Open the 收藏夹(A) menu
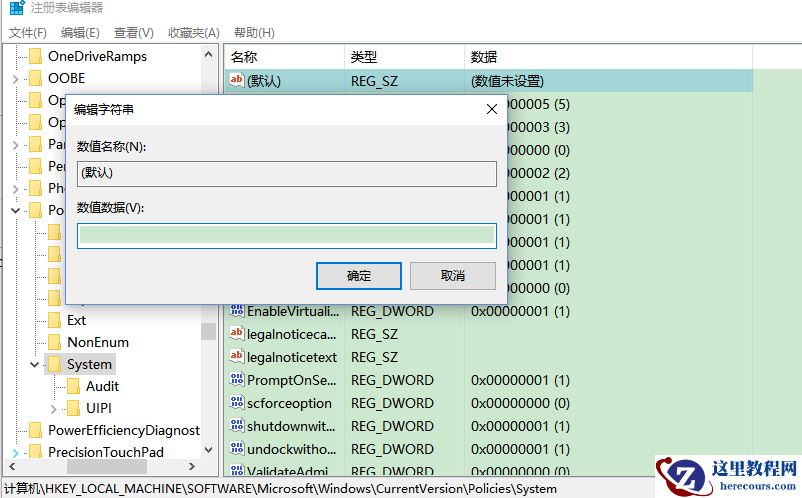802x498 pixels. point(194,33)
